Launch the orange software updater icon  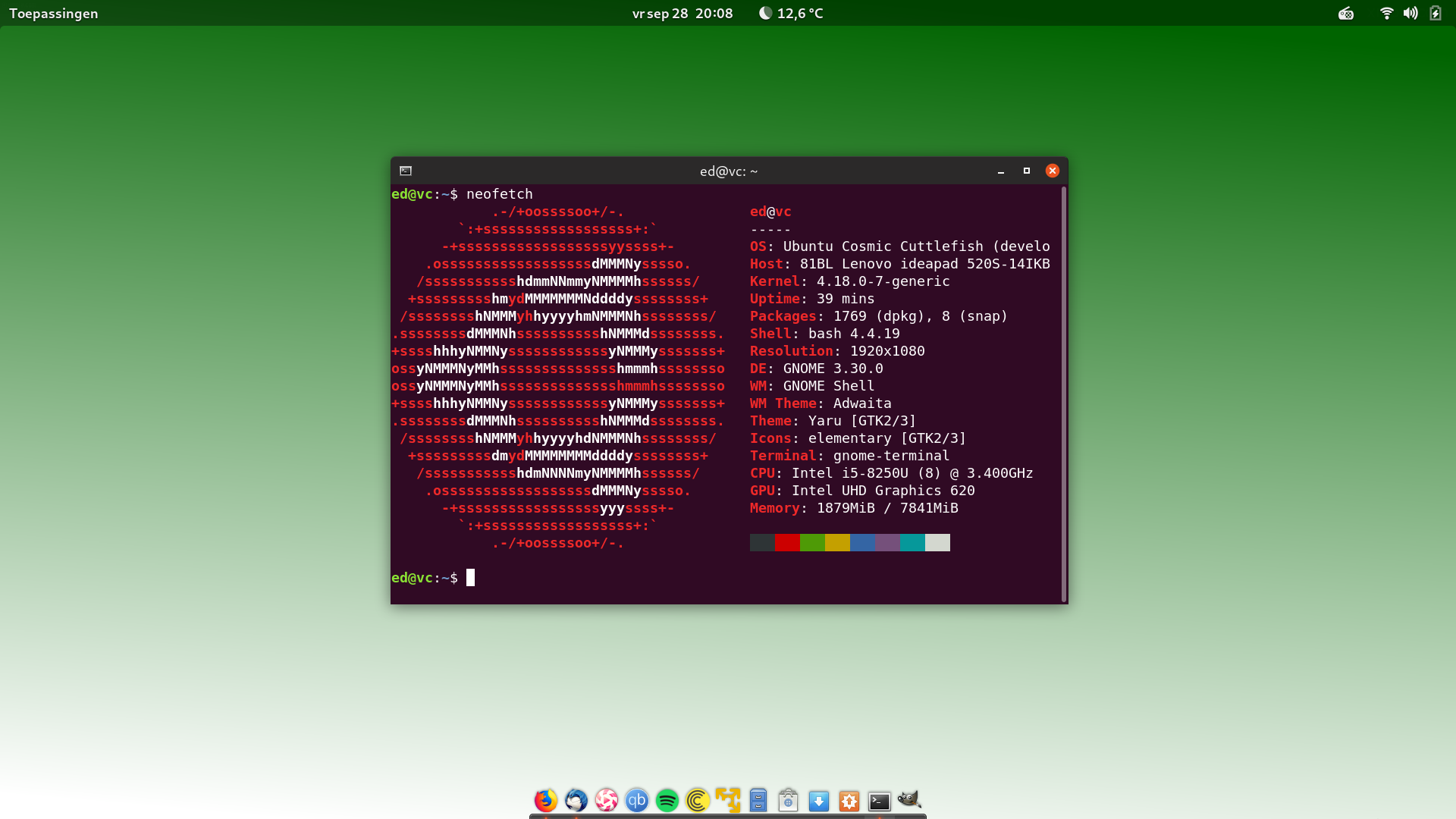point(849,801)
